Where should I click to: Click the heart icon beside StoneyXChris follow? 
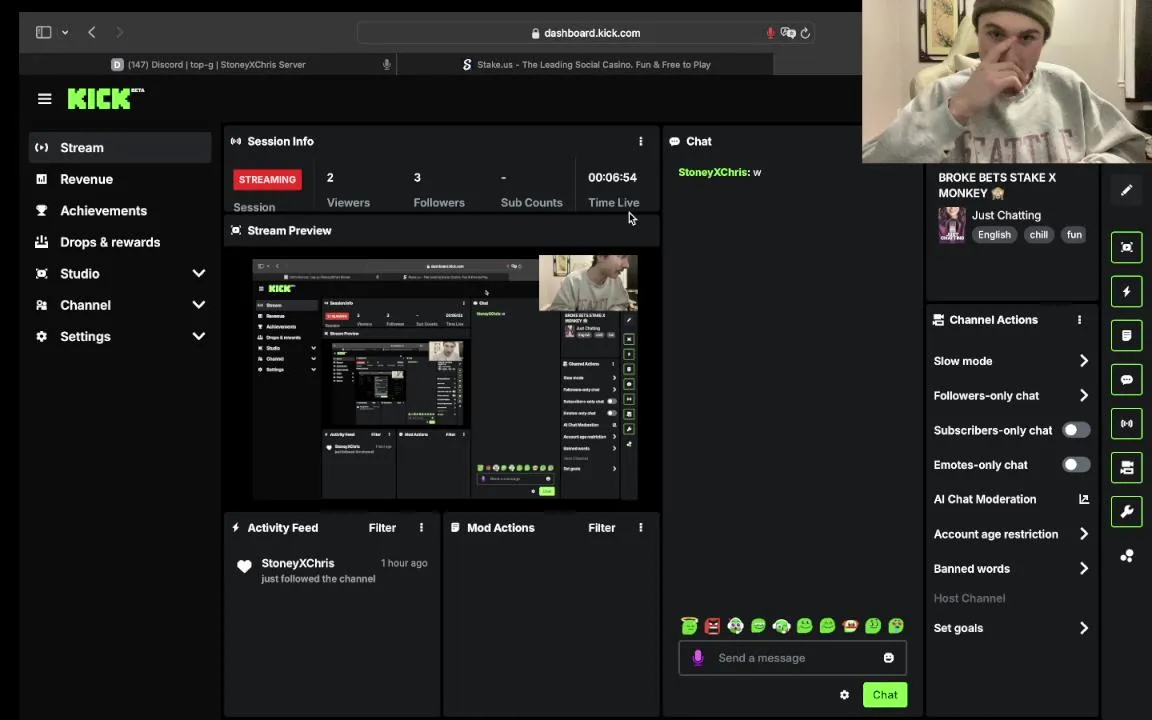(244, 566)
